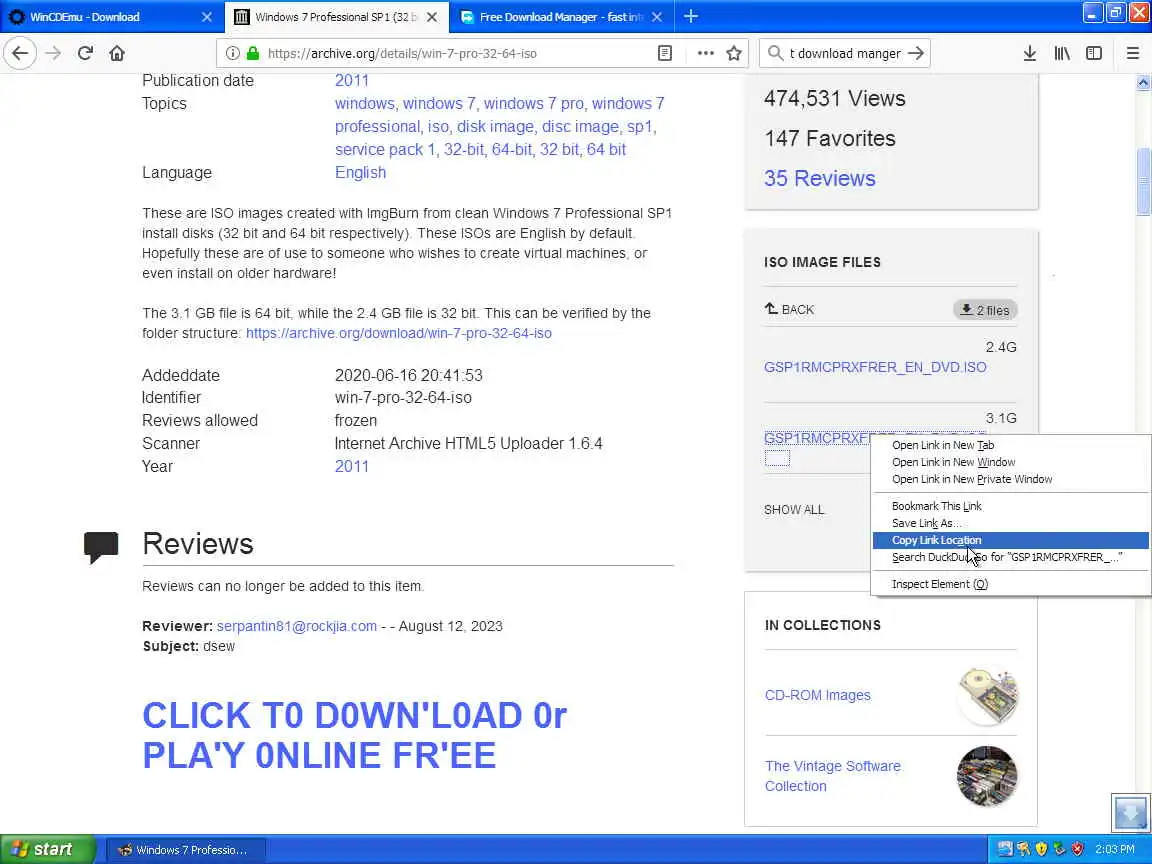
Task: Click the green secure connection padlock
Action: [x=253, y=53]
